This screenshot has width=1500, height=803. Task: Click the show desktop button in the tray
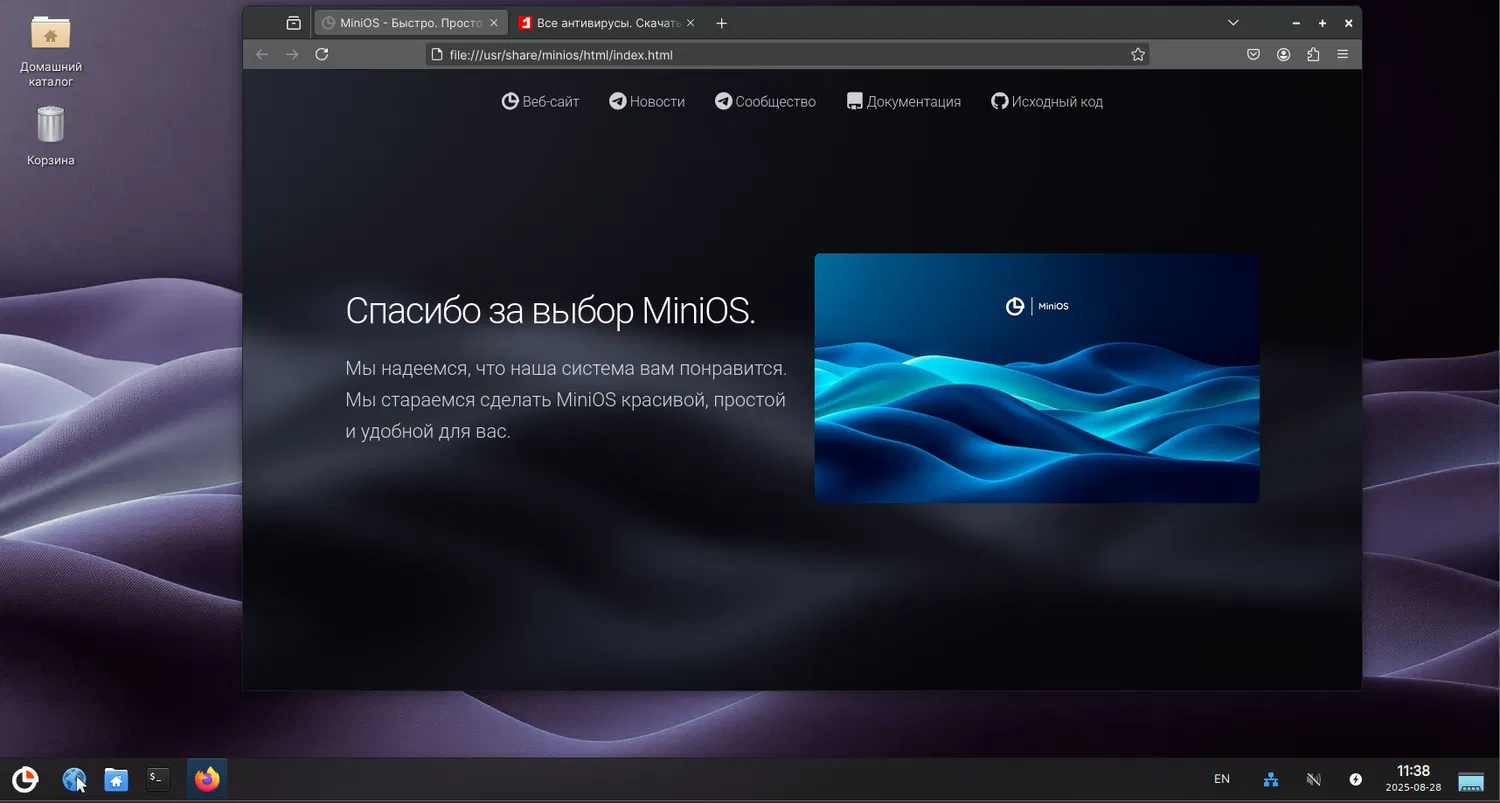click(1471, 781)
